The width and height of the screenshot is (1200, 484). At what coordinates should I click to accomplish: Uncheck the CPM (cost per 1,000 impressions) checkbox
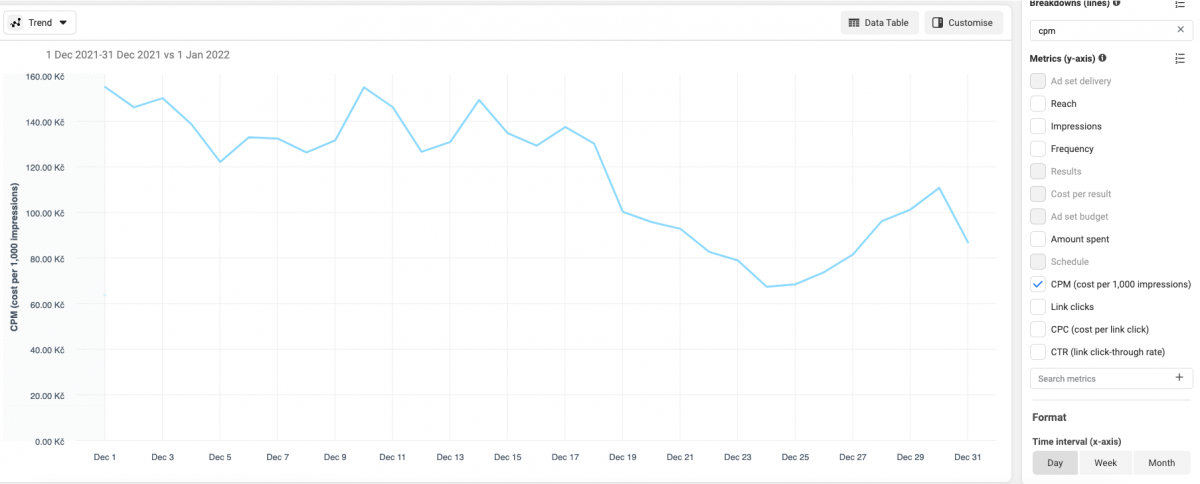pos(1038,284)
